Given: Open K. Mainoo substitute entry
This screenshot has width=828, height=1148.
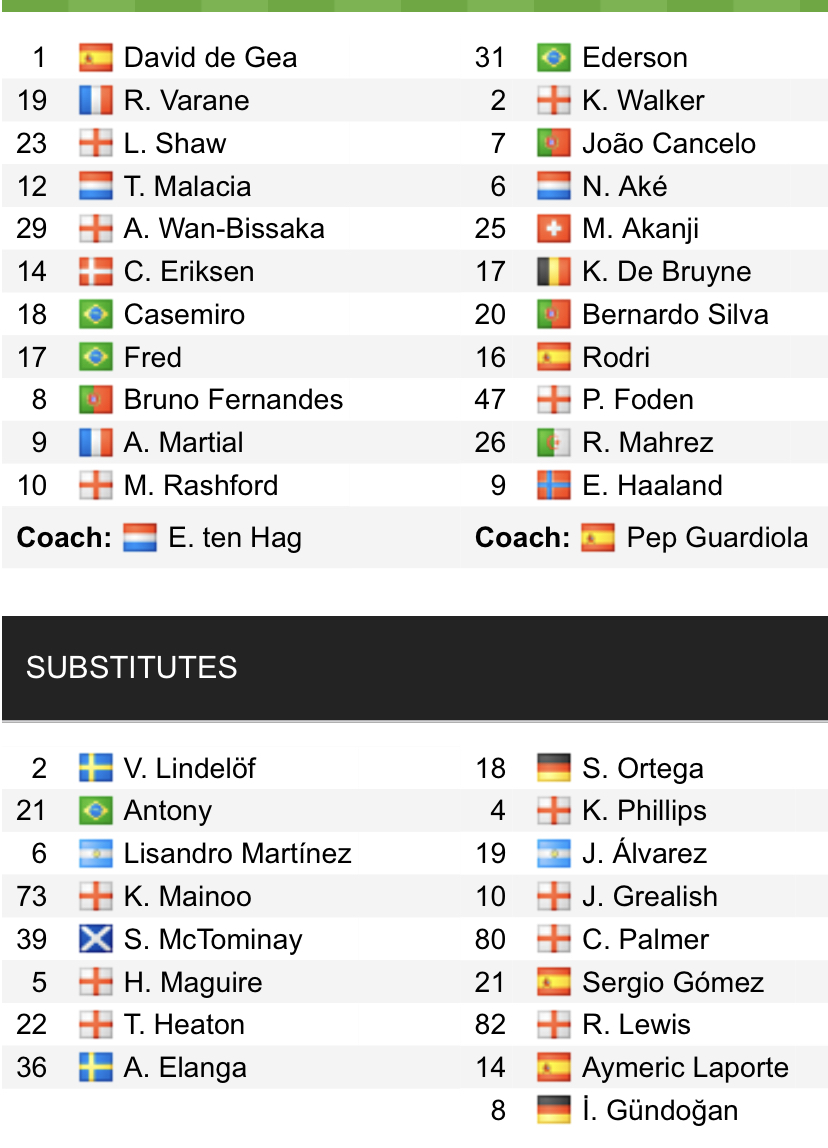Looking at the screenshot, I should pos(187,897).
